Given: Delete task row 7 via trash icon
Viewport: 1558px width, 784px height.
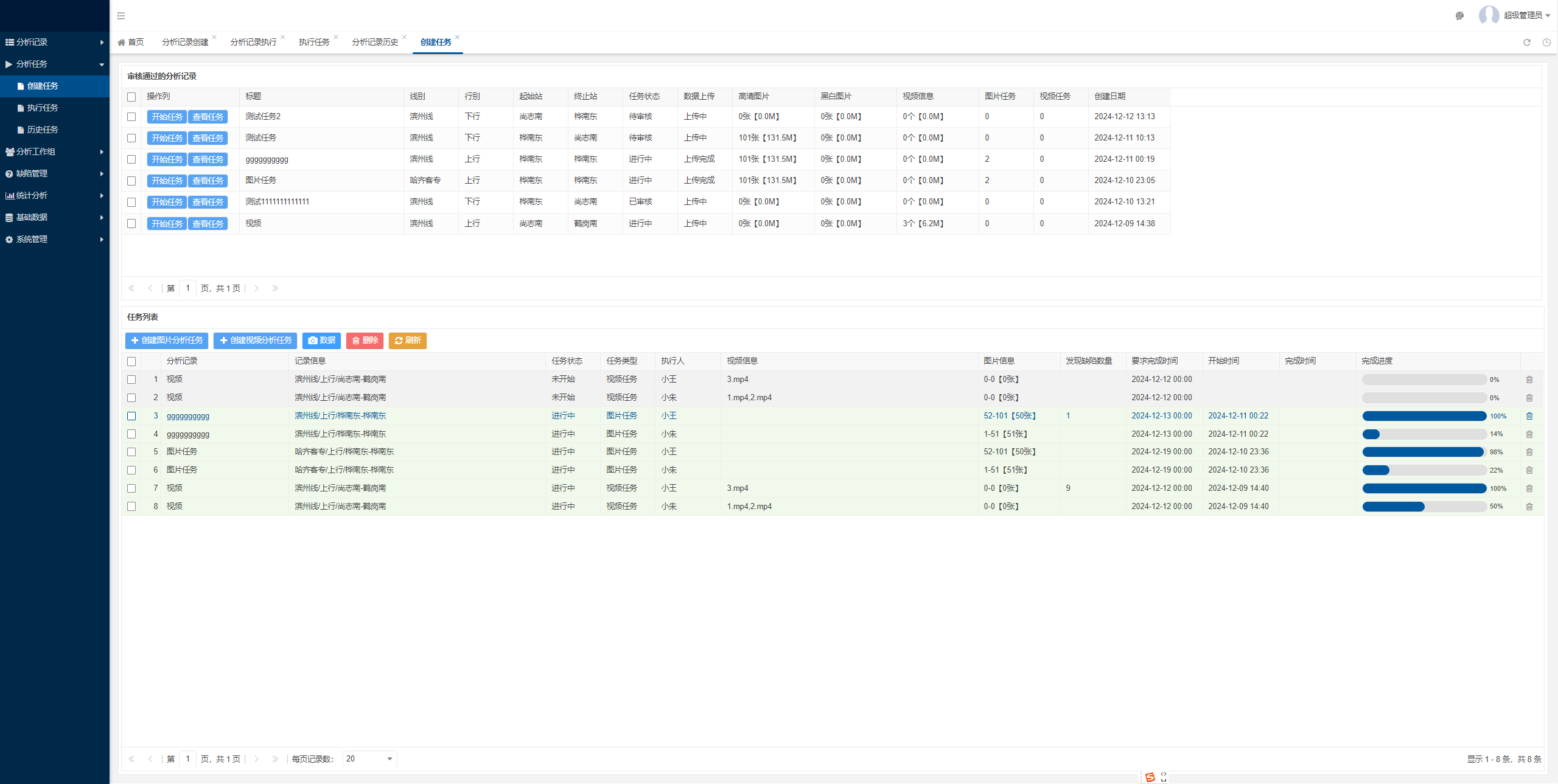Looking at the screenshot, I should [x=1529, y=488].
